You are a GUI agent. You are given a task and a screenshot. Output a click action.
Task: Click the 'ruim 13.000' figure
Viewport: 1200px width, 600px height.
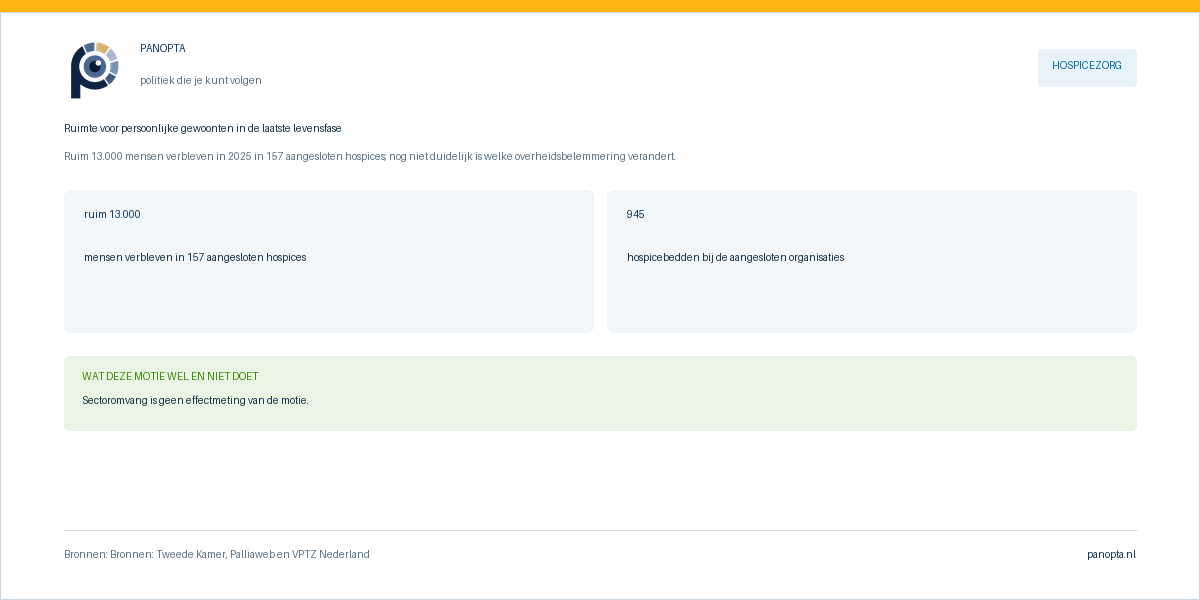112,214
